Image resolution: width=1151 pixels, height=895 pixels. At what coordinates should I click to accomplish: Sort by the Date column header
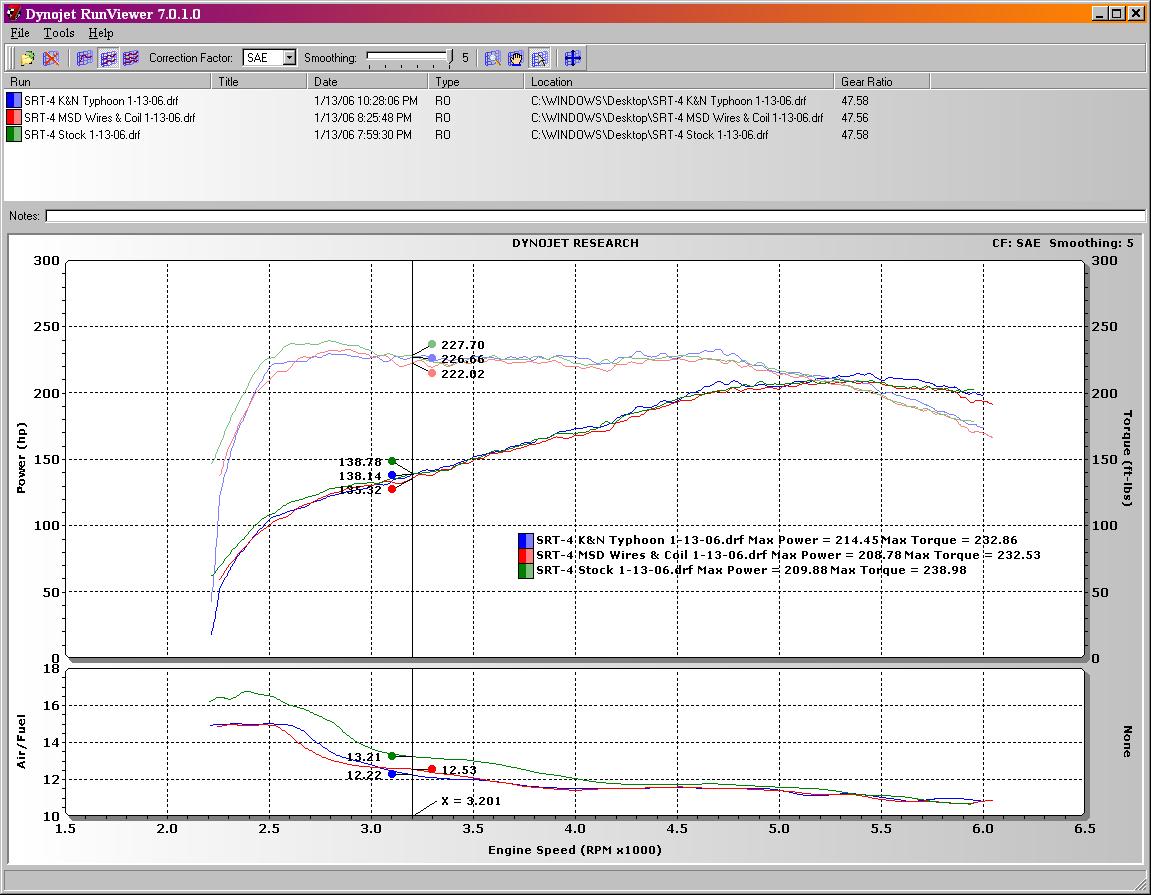pyautogui.click(x=367, y=81)
